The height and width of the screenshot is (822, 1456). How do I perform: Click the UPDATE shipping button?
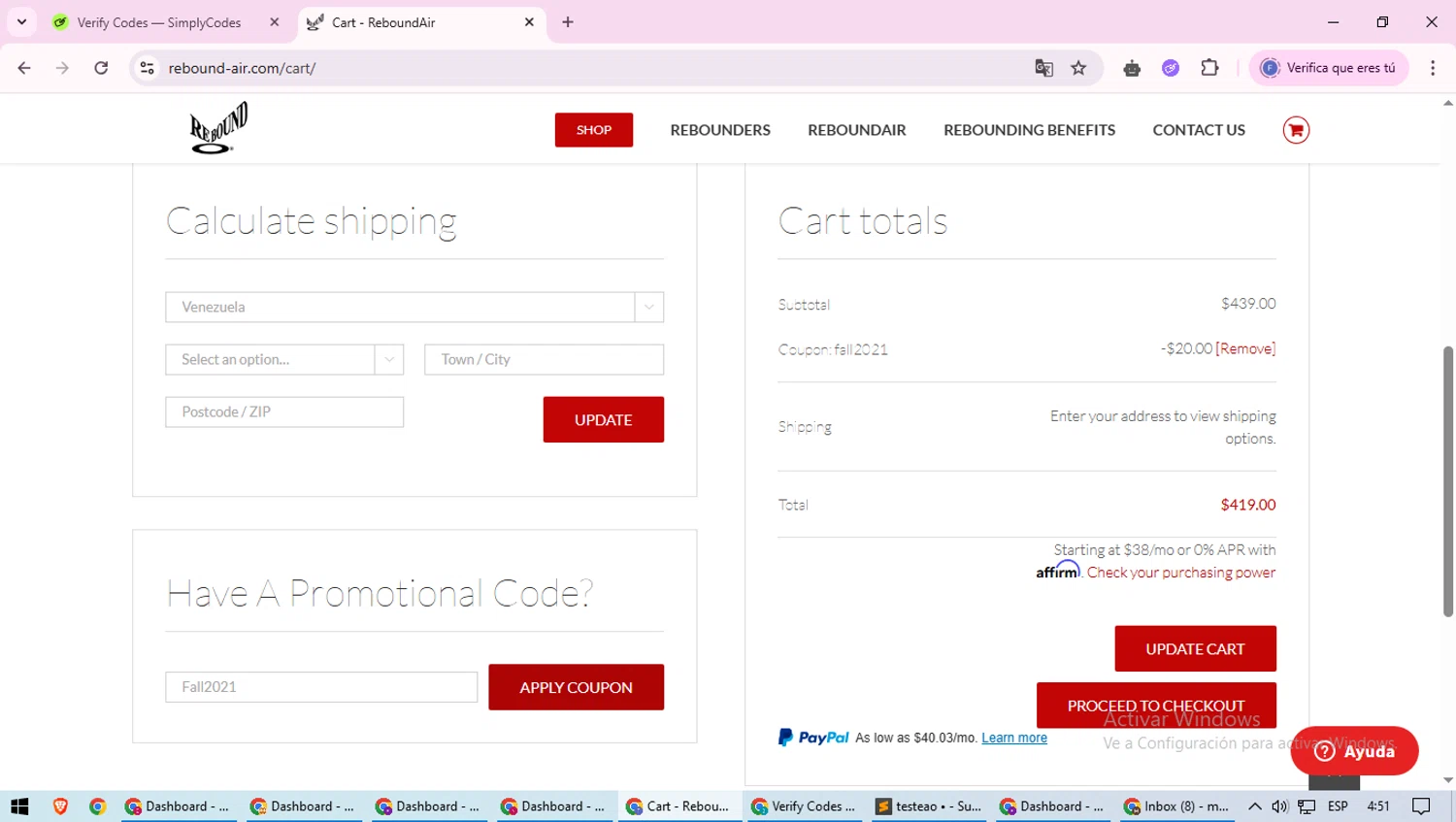point(604,419)
